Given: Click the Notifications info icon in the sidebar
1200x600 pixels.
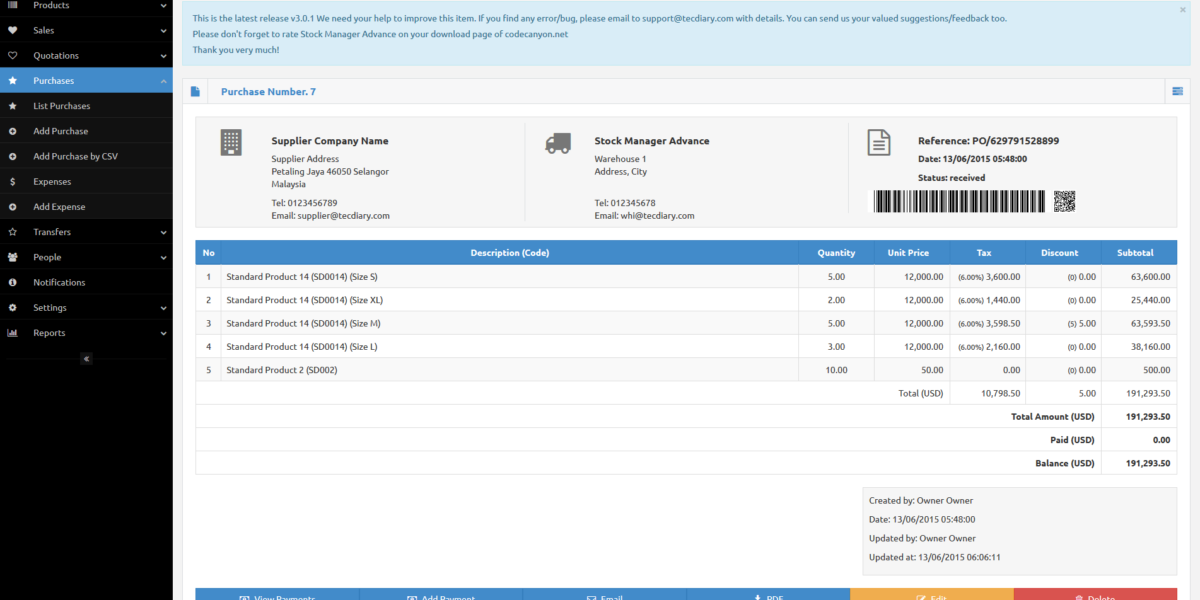Looking at the screenshot, I should click(12, 283).
